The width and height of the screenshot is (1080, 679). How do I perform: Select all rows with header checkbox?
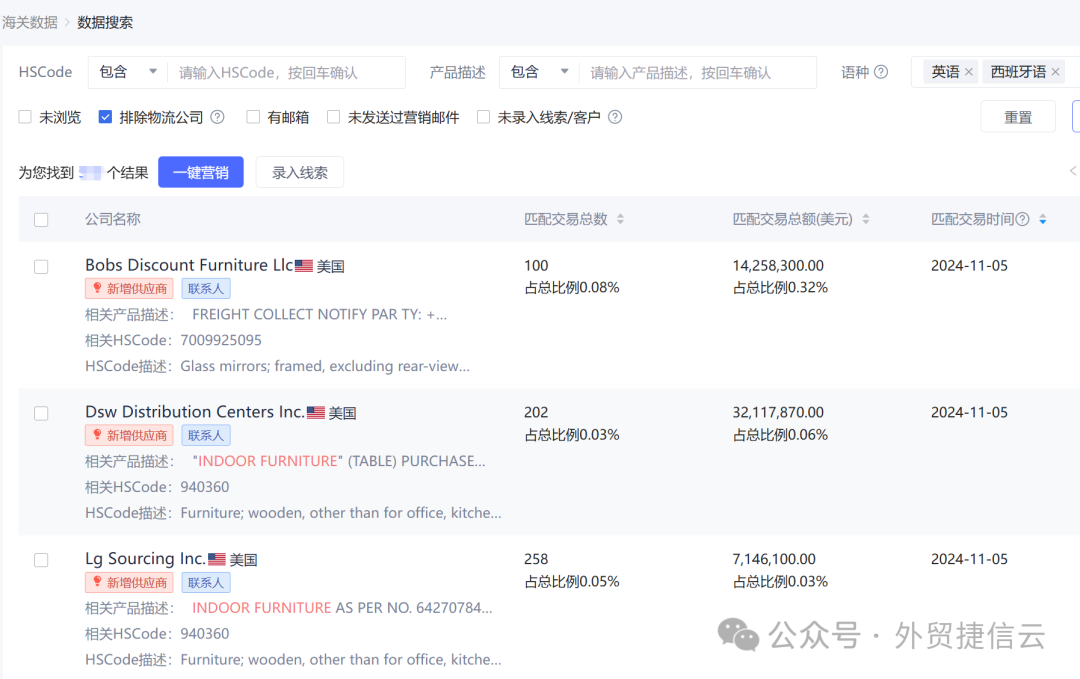tap(41, 219)
